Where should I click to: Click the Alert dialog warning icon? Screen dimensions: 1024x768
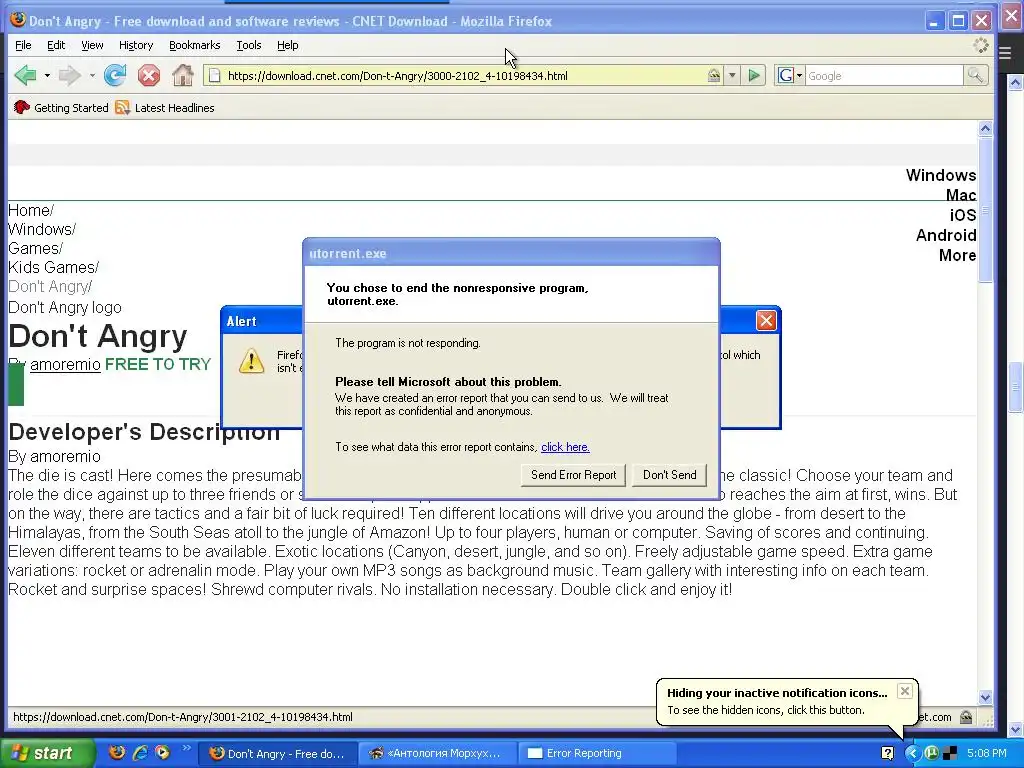pos(251,360)
